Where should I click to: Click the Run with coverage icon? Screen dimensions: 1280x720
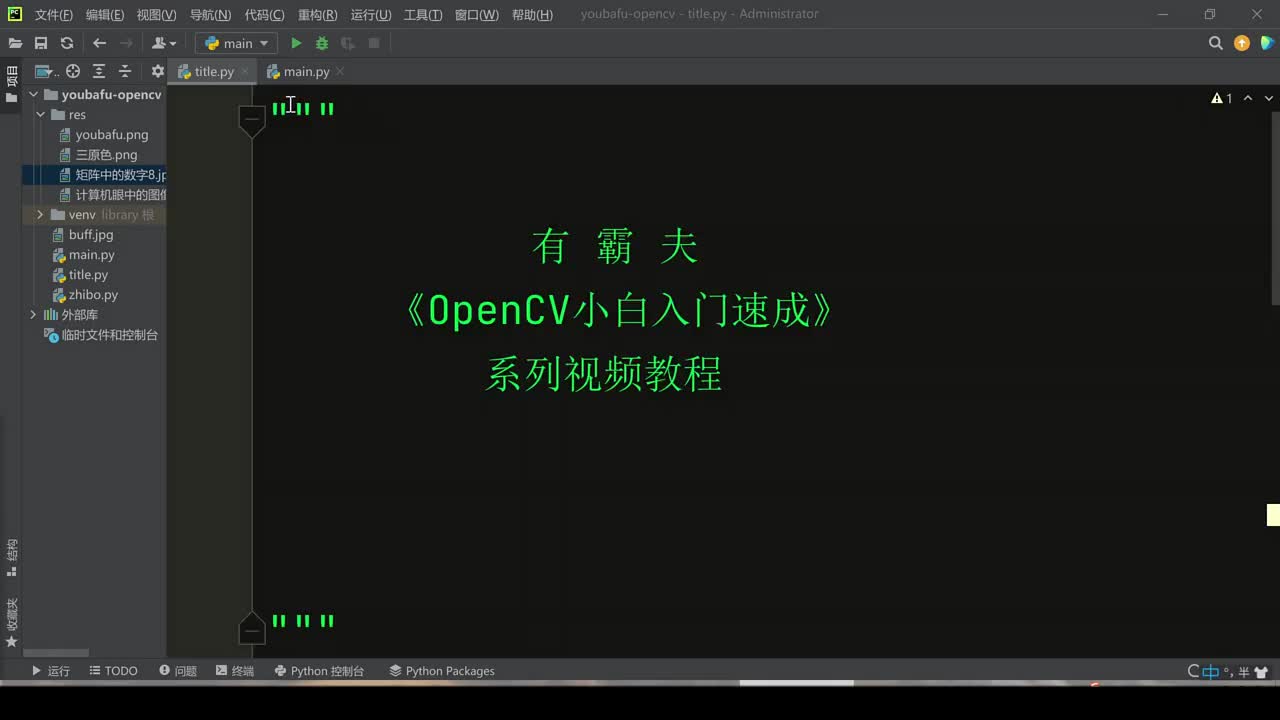click(348, 43)
